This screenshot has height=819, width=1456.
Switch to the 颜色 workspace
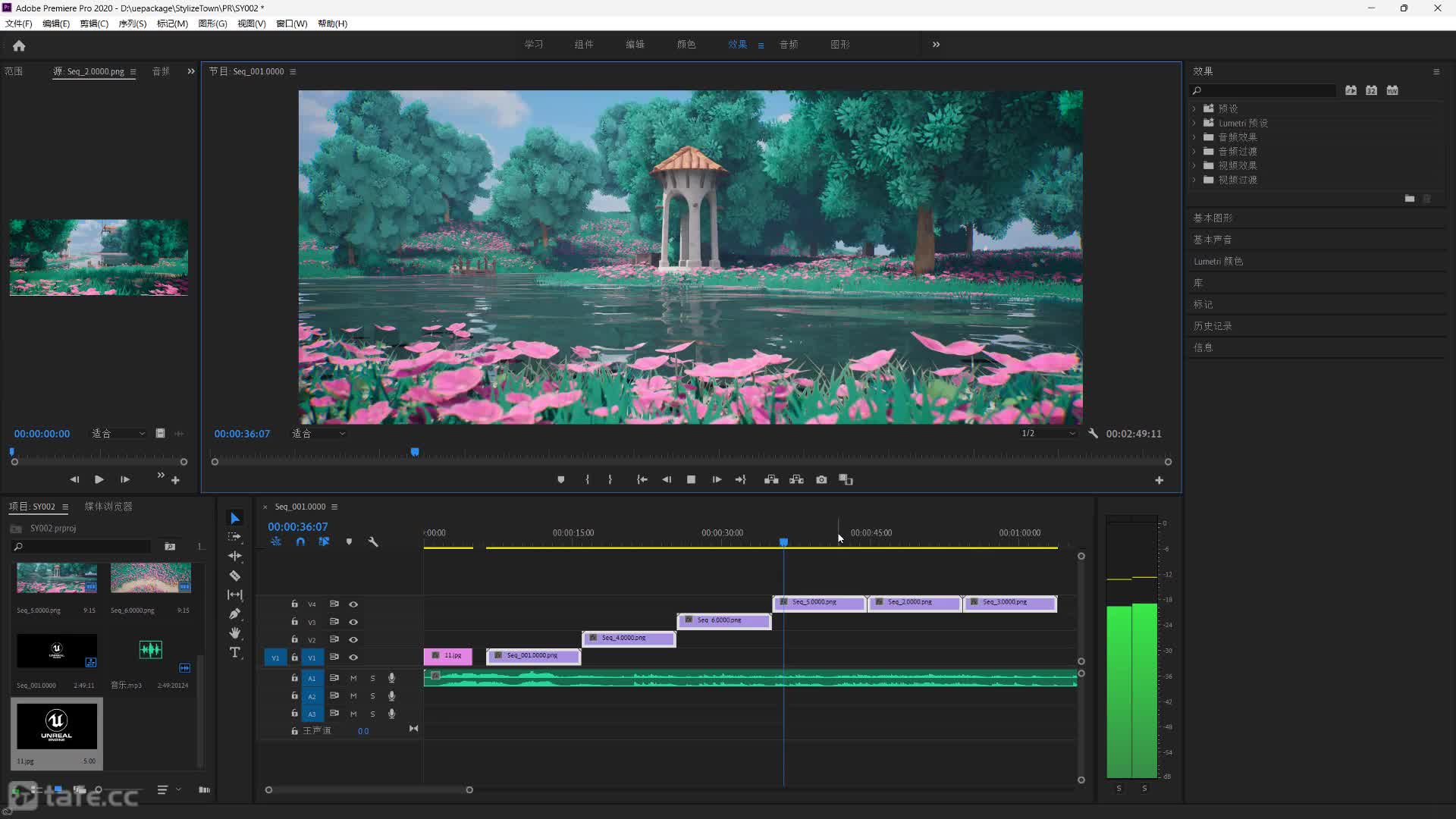(x=686, y=45)
